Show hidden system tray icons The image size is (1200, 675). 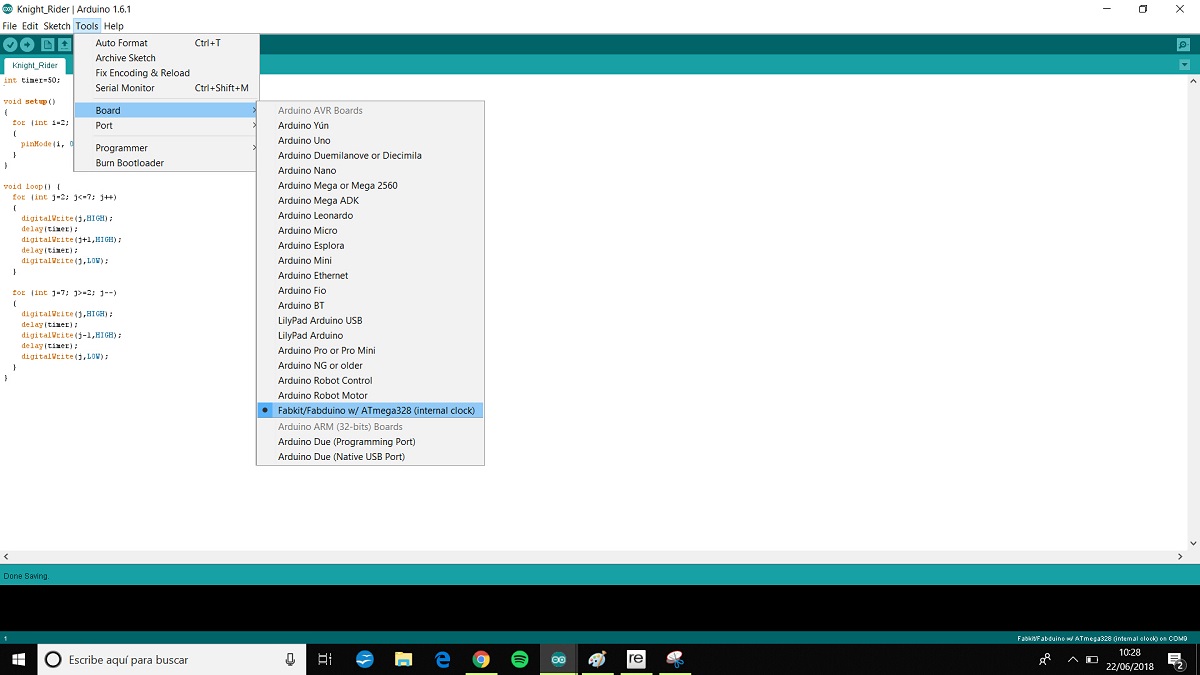[x=1073, y=659]
